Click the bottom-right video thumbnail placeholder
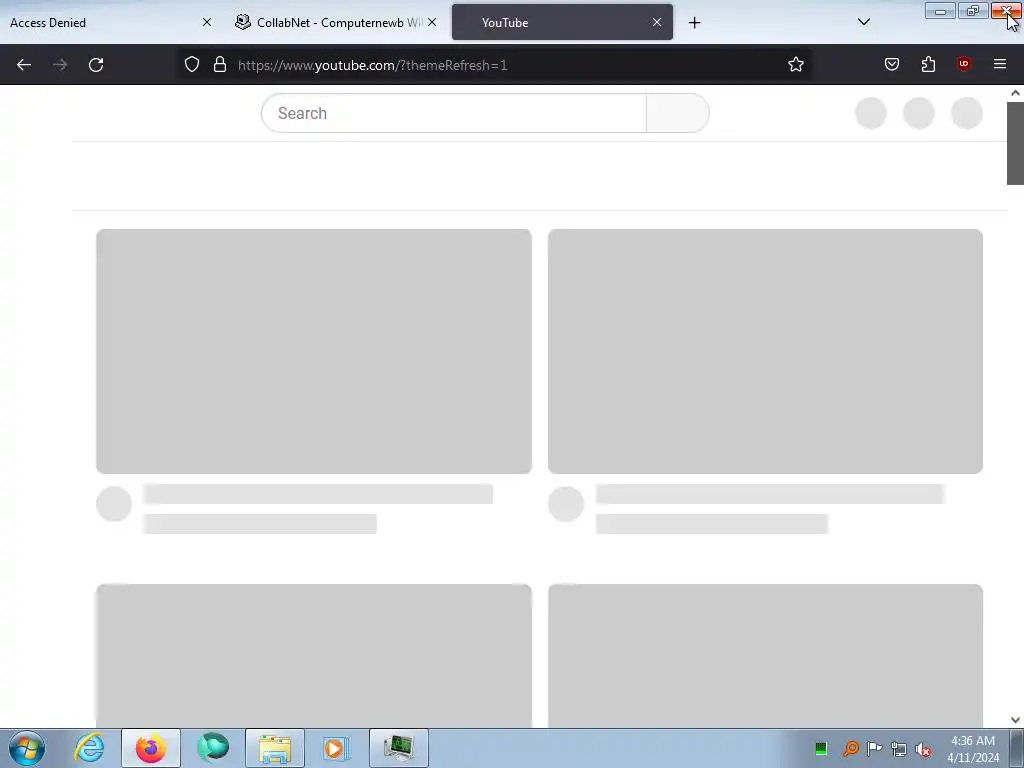Screen dimensions: 1024x768 click(765, 655)
